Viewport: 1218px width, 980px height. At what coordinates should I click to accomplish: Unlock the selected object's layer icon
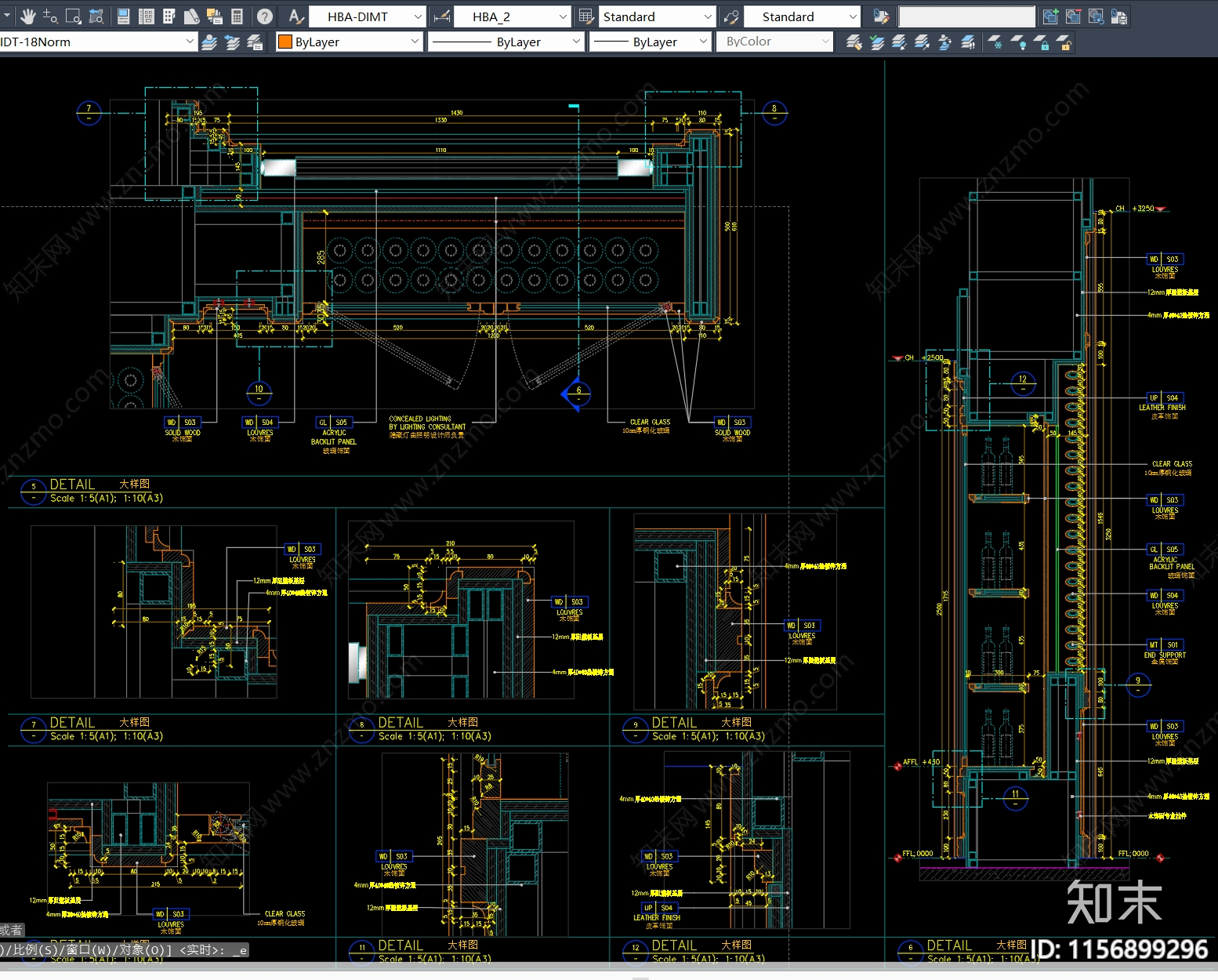[x=1063, y=42]
